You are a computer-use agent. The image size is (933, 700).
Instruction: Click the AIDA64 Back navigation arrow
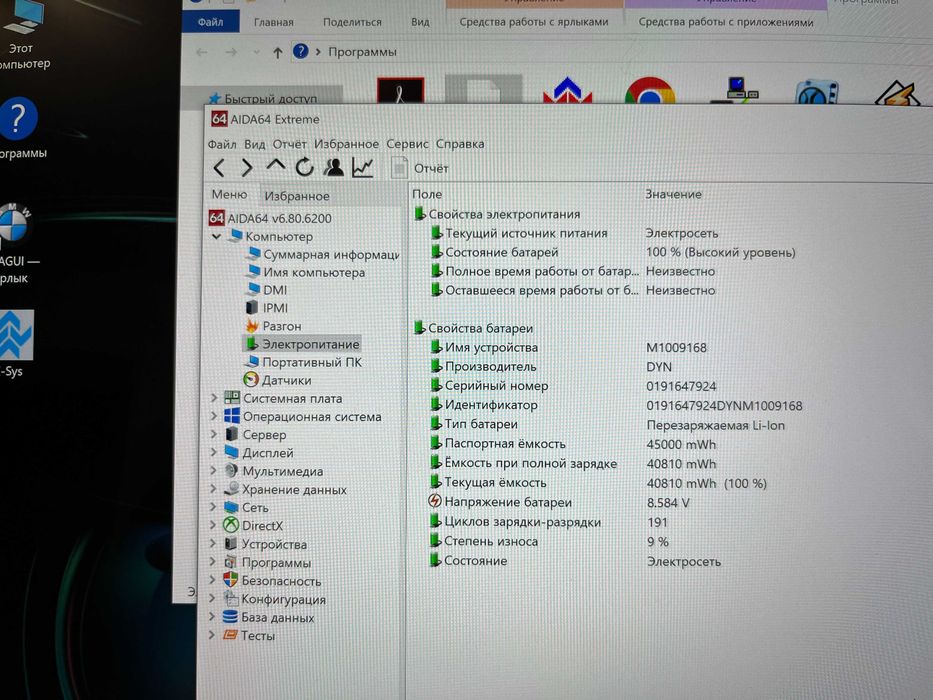219,168
